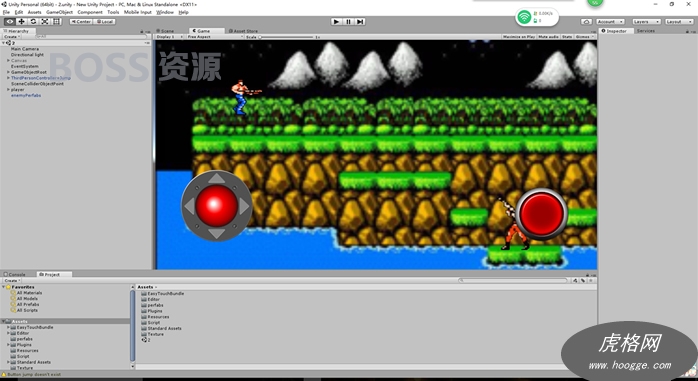The image size is (698, 381).
Task: Open the Component menu
Action: 90,12
